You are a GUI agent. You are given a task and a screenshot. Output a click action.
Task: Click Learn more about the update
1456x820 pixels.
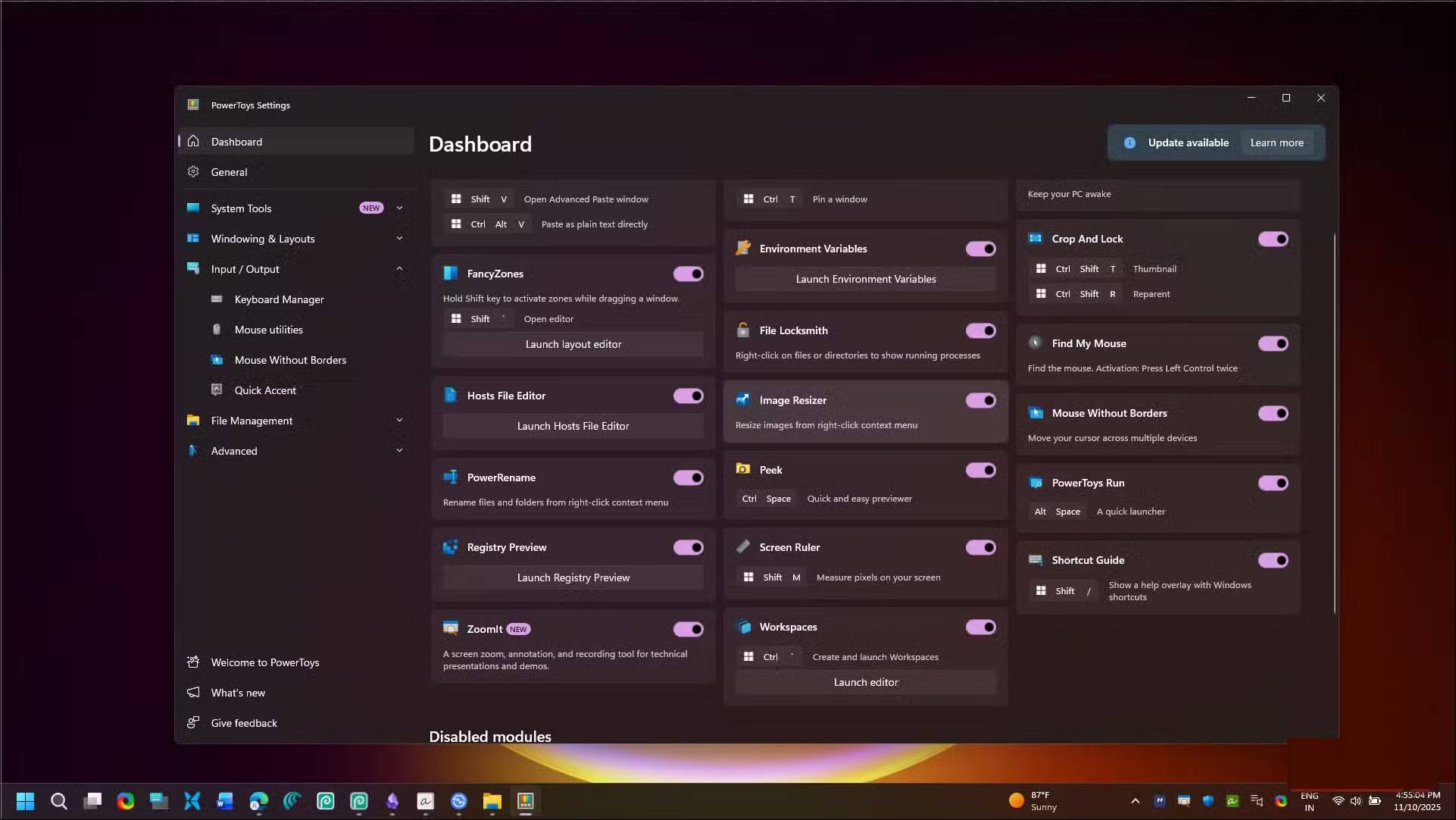click(1276, 142)
